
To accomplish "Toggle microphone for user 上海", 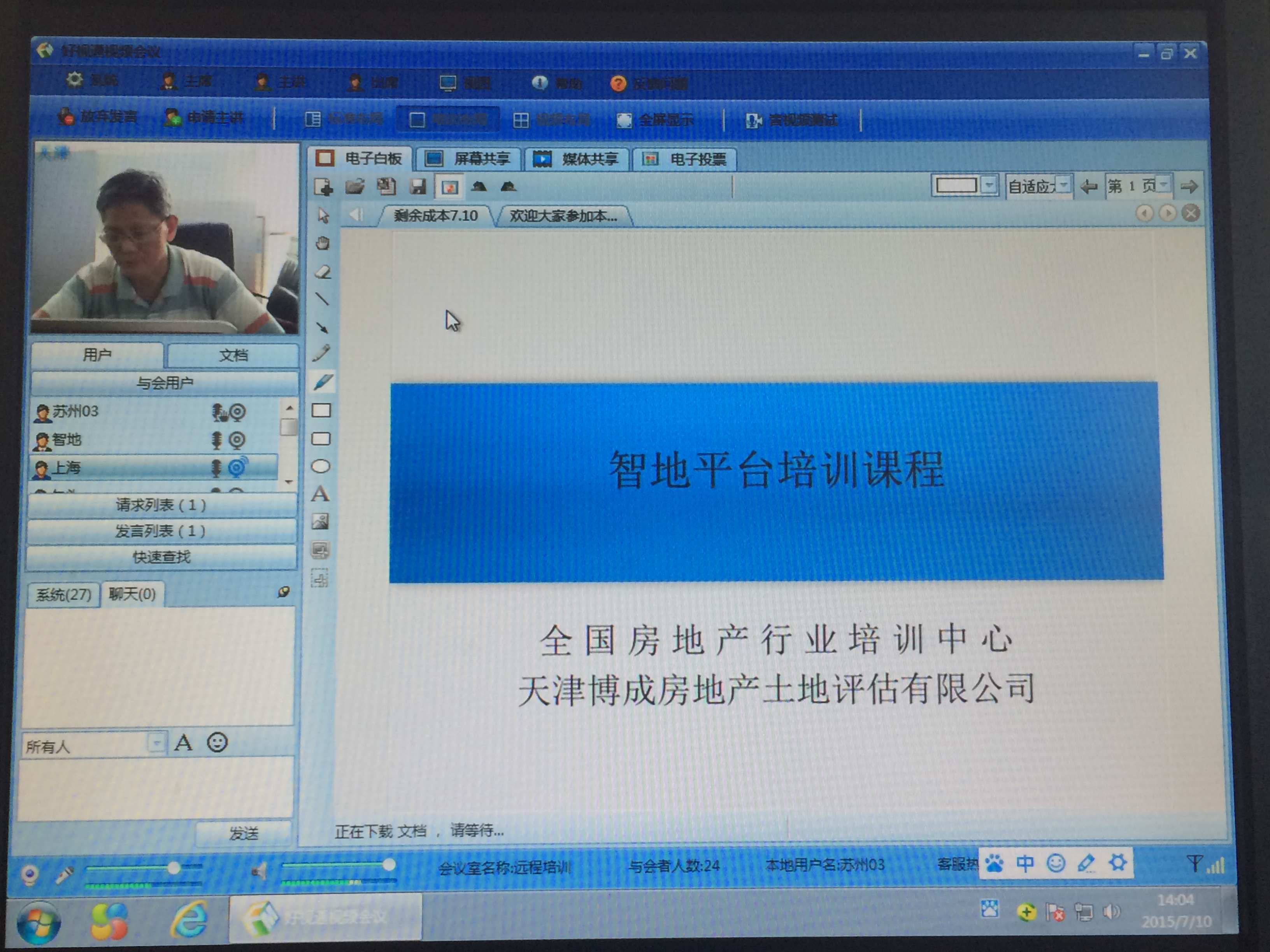I will tap(216, 468).
